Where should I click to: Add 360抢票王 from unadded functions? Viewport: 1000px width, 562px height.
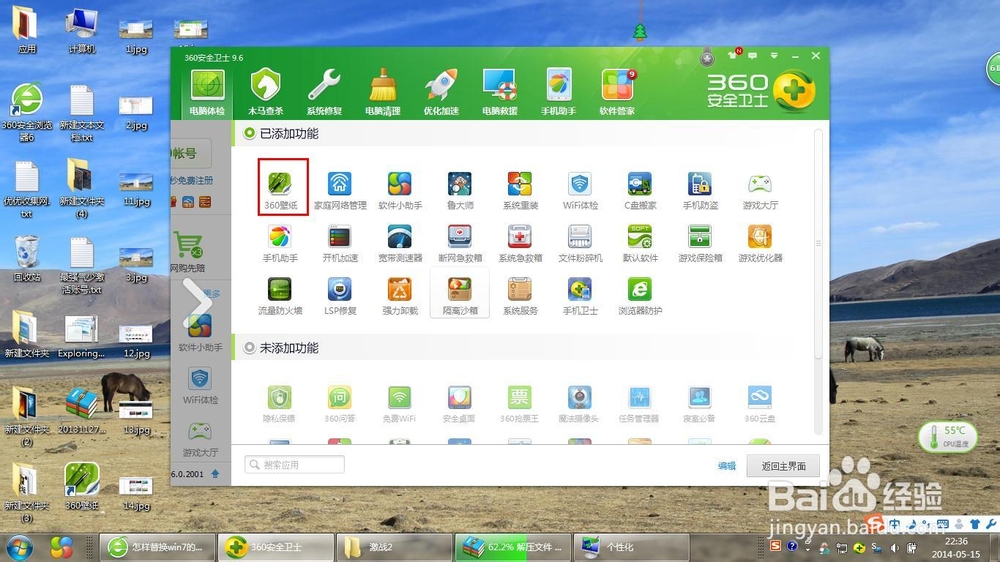[x=519, y=404]
